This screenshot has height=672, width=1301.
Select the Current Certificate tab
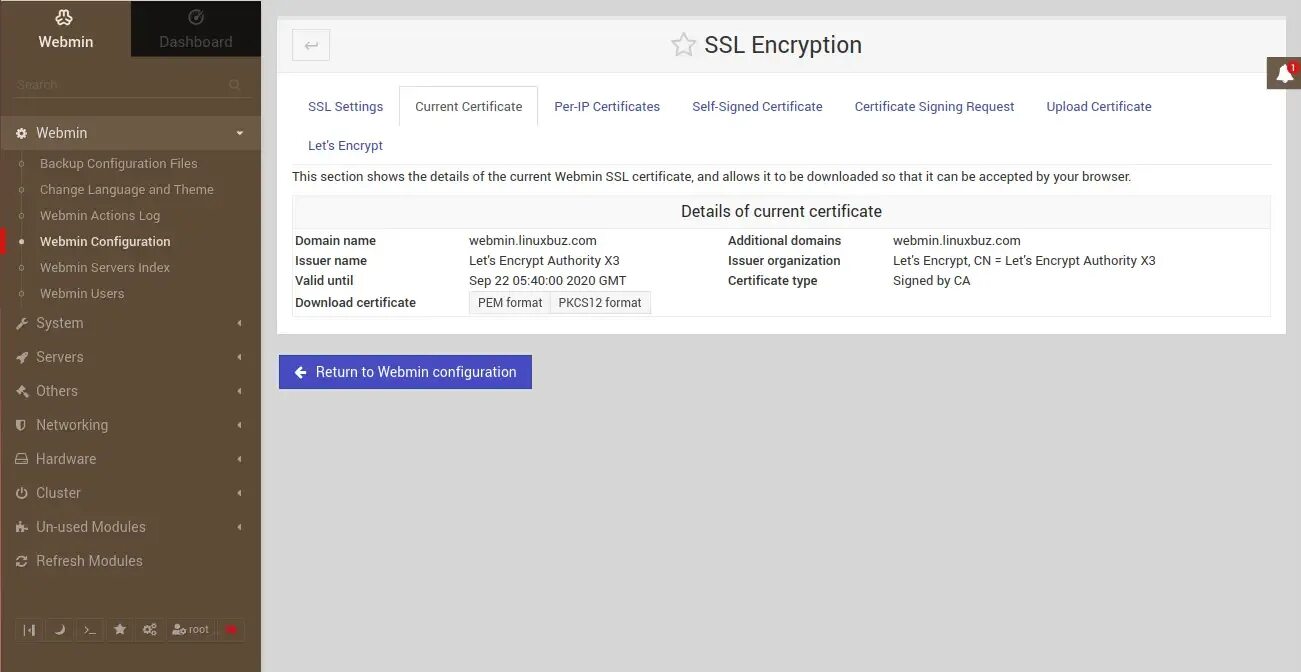[x=468, y=107]
